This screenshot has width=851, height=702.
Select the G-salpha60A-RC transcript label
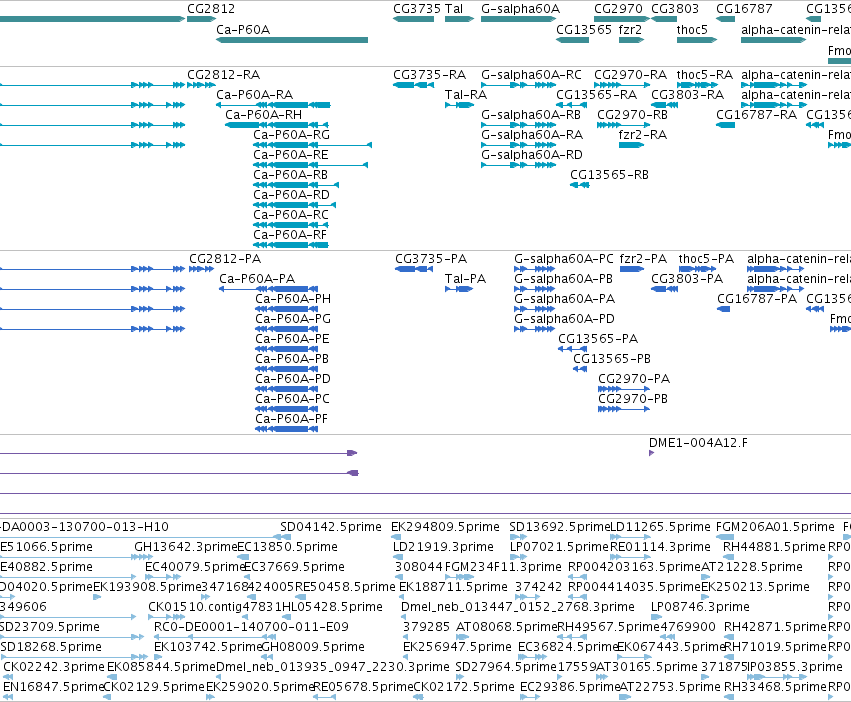pos(531,74)
